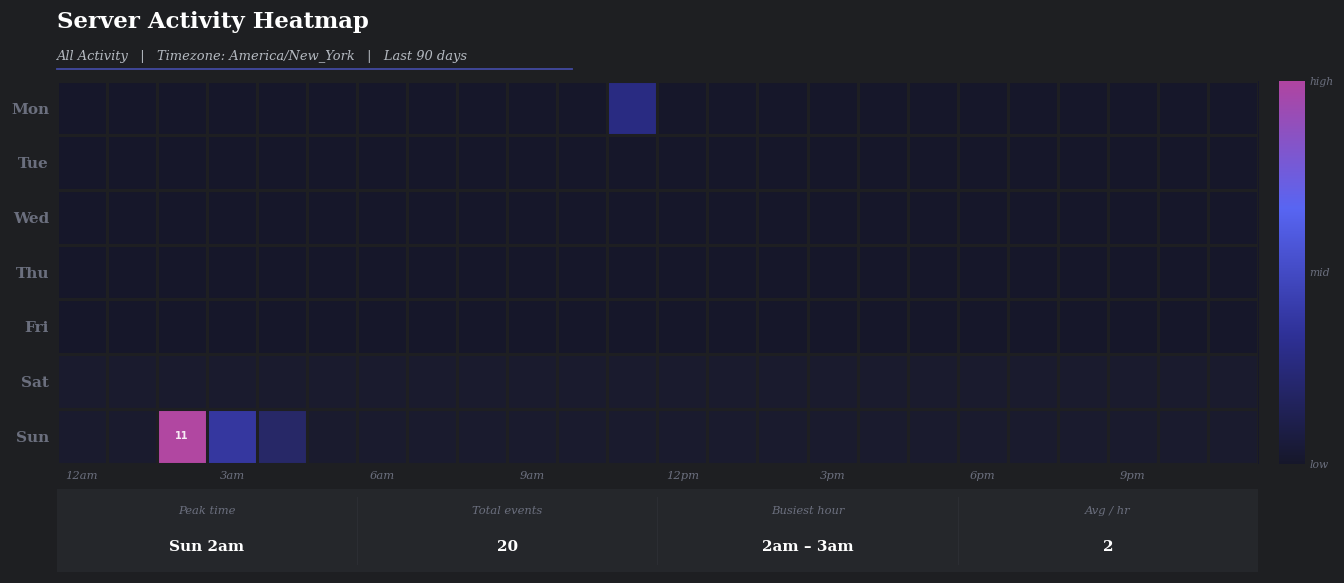The width and height of the screenshot is (1344, 583).
Task: Select the Sun row label
Action: [x=32, y=436]
